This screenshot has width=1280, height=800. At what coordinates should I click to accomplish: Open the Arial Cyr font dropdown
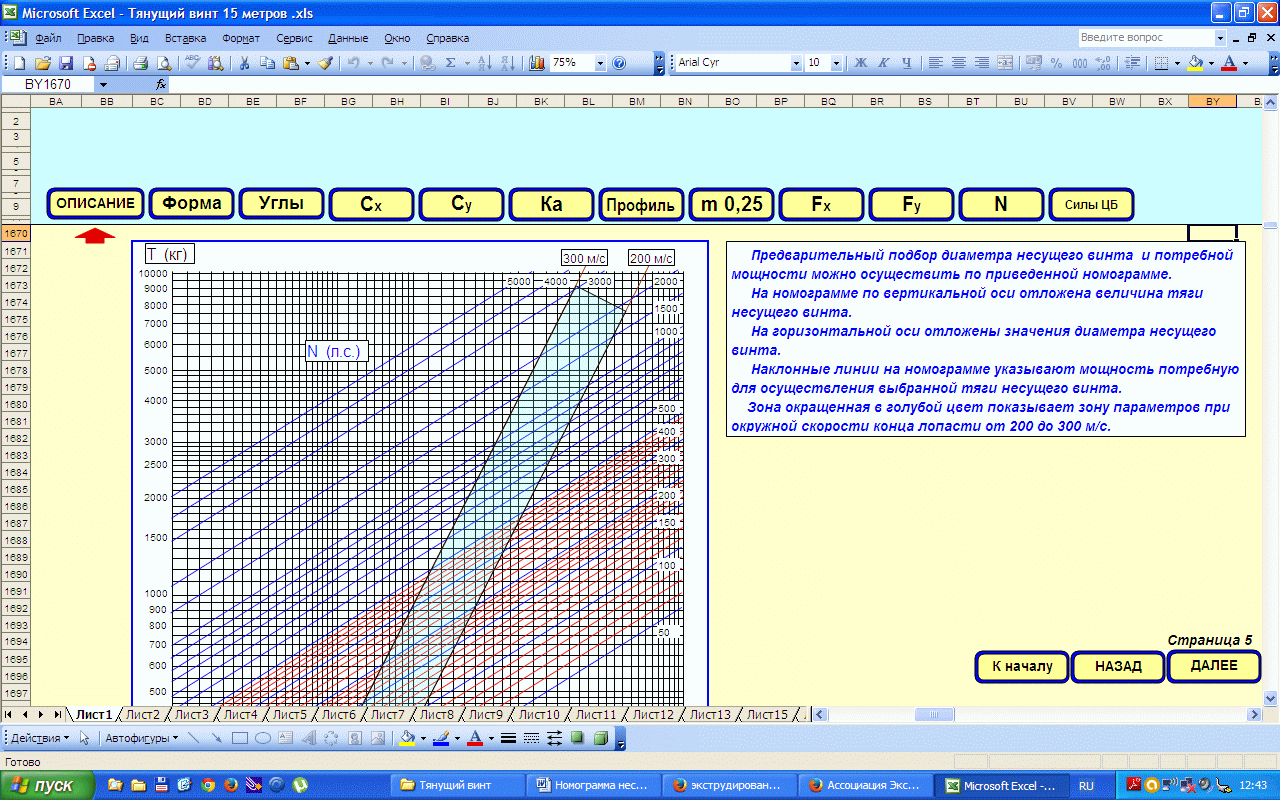click(x=796, y=62)
